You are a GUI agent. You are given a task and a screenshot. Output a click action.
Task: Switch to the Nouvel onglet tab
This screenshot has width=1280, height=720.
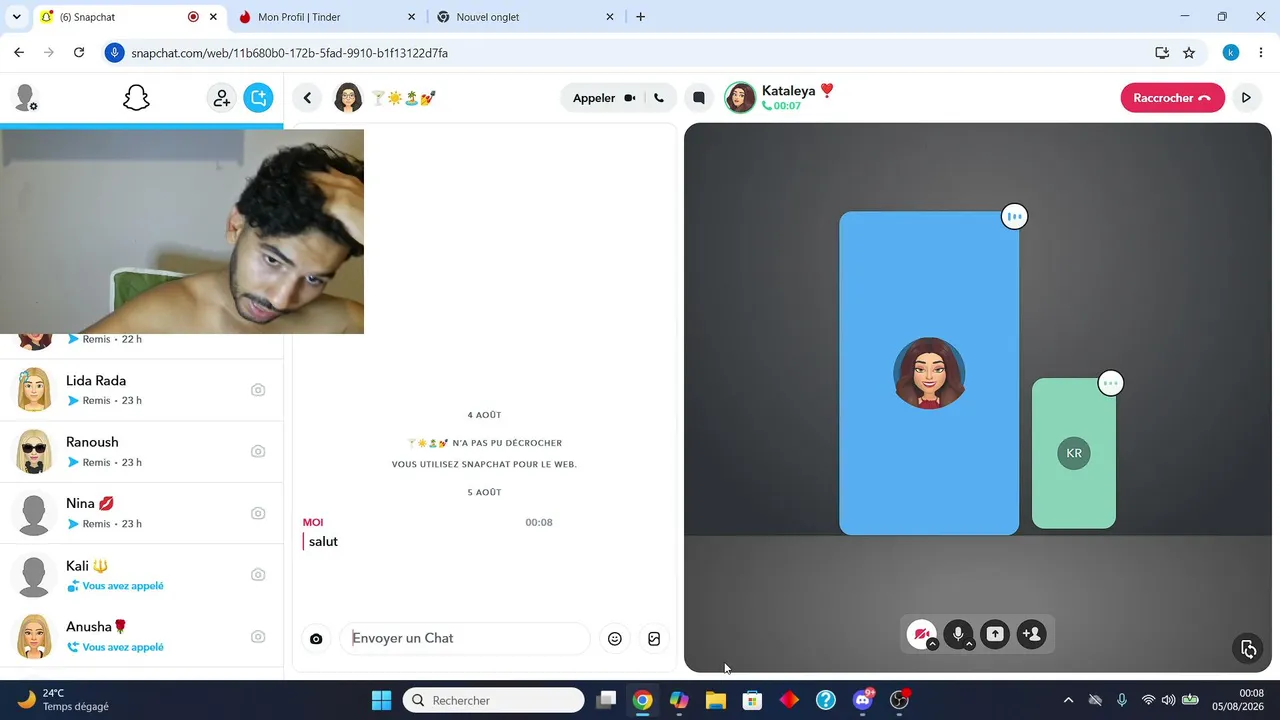point(526,17)
